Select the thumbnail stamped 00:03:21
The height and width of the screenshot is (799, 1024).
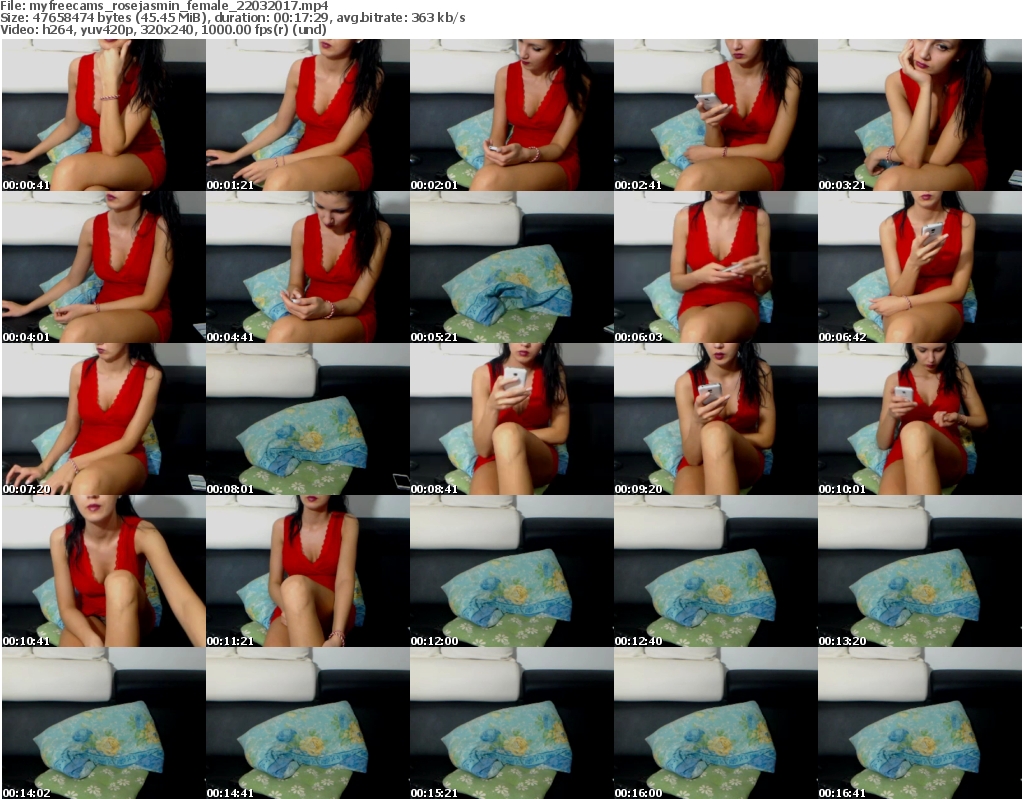point(920,115)
